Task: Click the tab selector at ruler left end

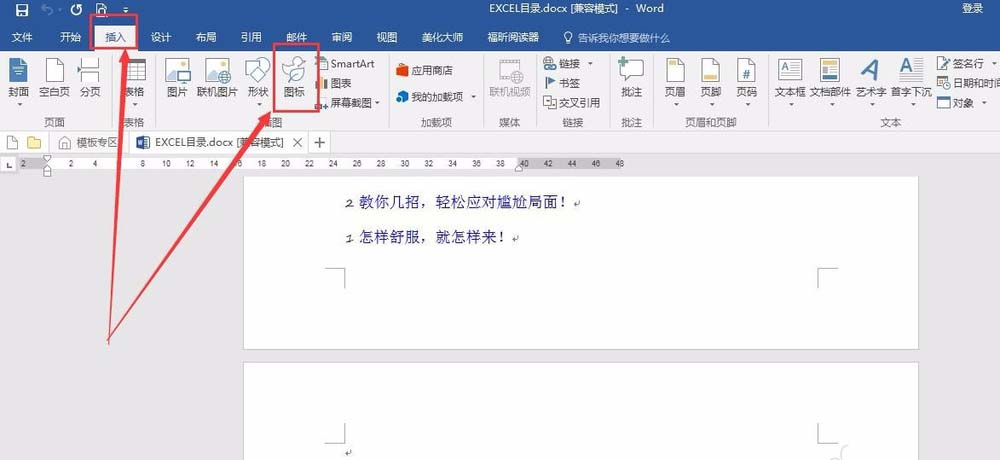Action: tap(9, 165)
